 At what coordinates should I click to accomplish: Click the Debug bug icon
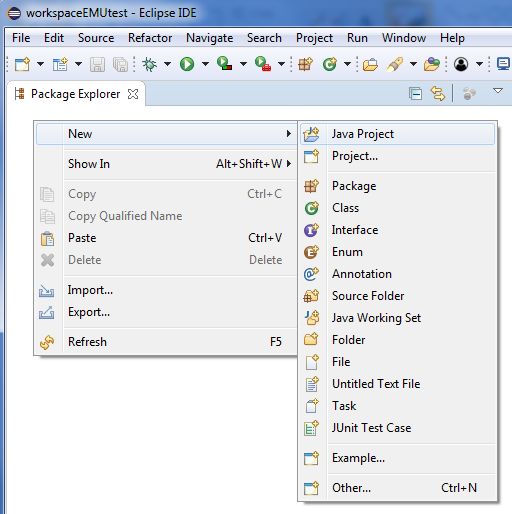(x=149, y=64)
